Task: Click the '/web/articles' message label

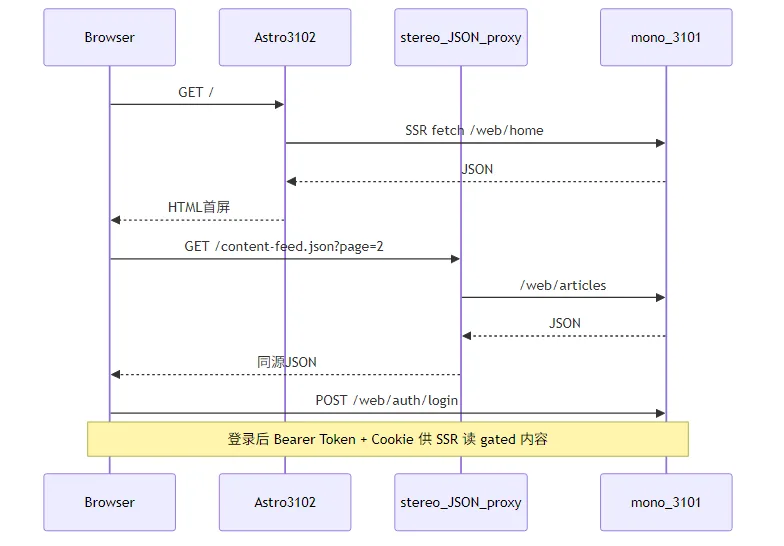Action: [563, 286]
